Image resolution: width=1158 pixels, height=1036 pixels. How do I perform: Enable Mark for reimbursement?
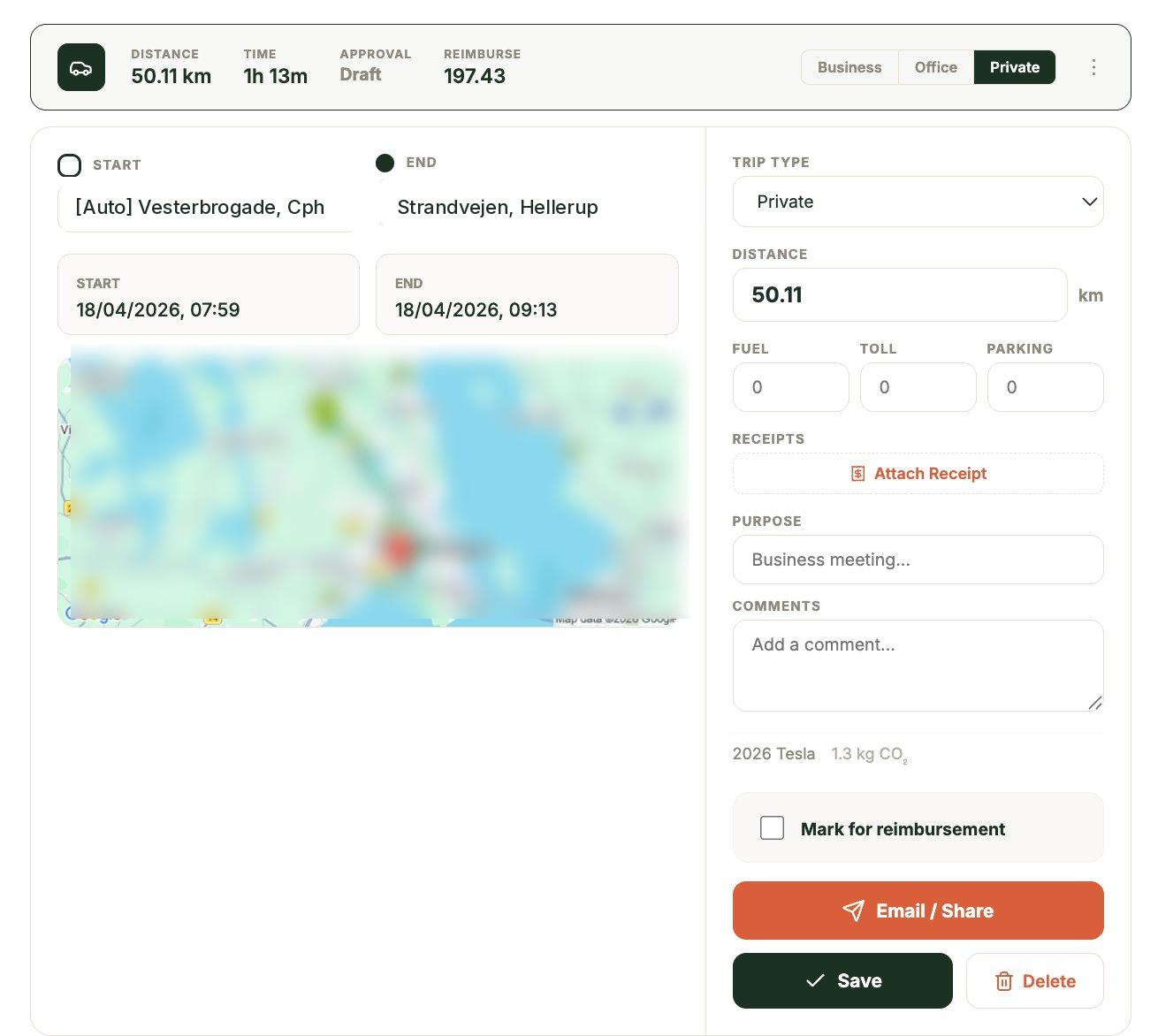click(x=772, y=827)
